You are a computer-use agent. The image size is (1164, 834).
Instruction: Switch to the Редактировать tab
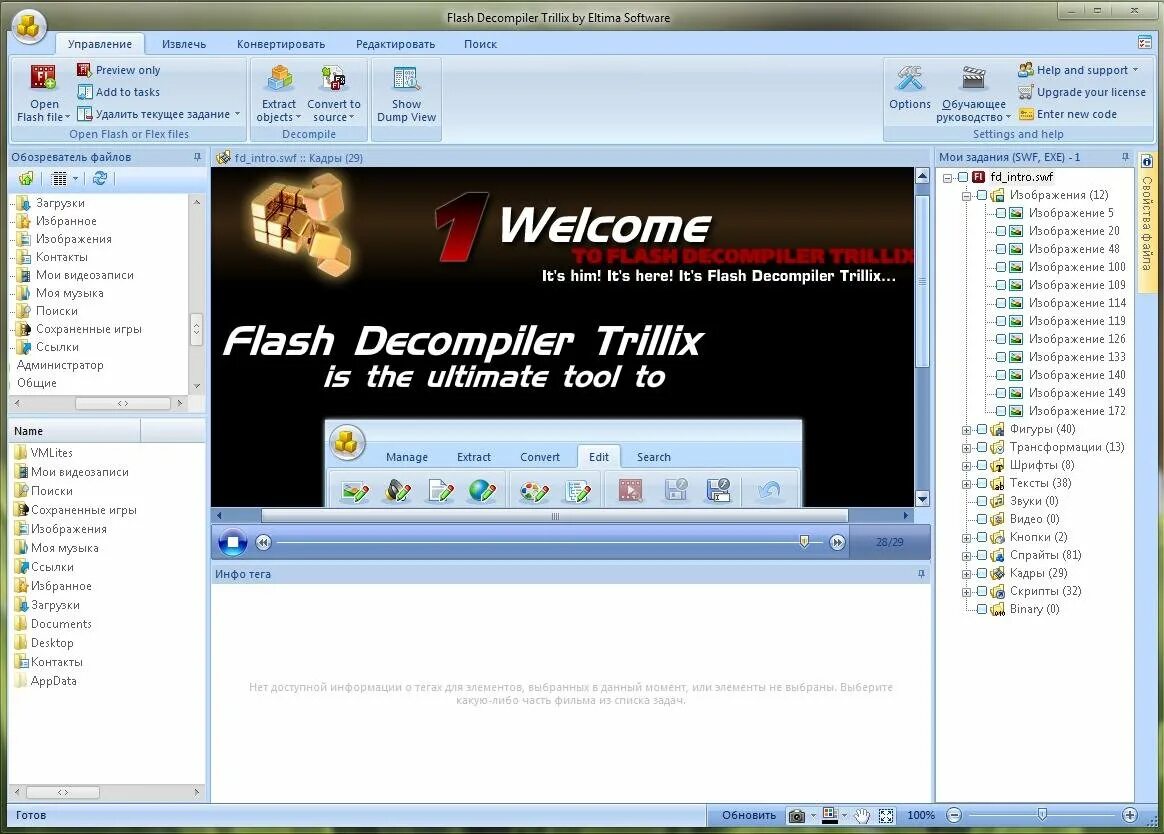[x=395, y=44]
